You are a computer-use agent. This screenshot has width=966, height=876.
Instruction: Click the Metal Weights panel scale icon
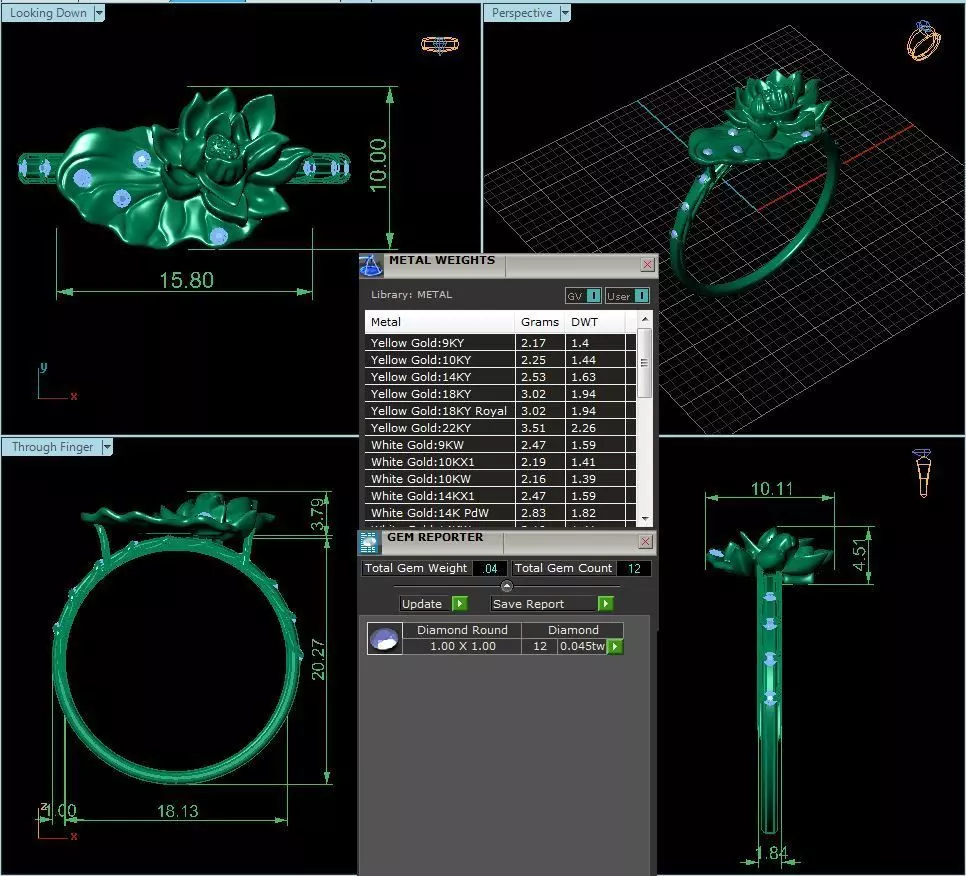click(x=371, y=266)
